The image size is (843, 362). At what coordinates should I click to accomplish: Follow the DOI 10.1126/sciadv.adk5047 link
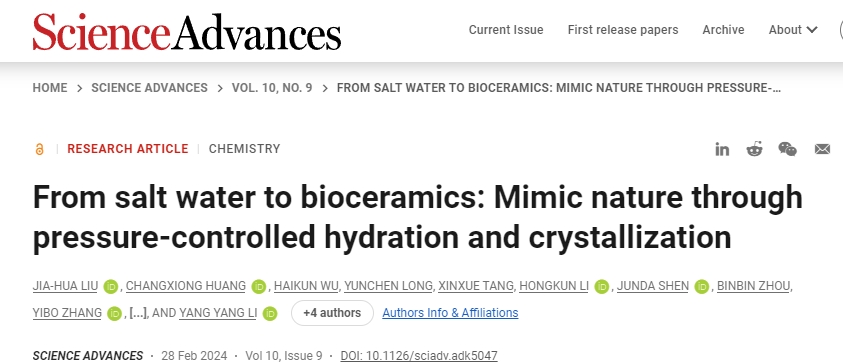[x=419, y=356]
